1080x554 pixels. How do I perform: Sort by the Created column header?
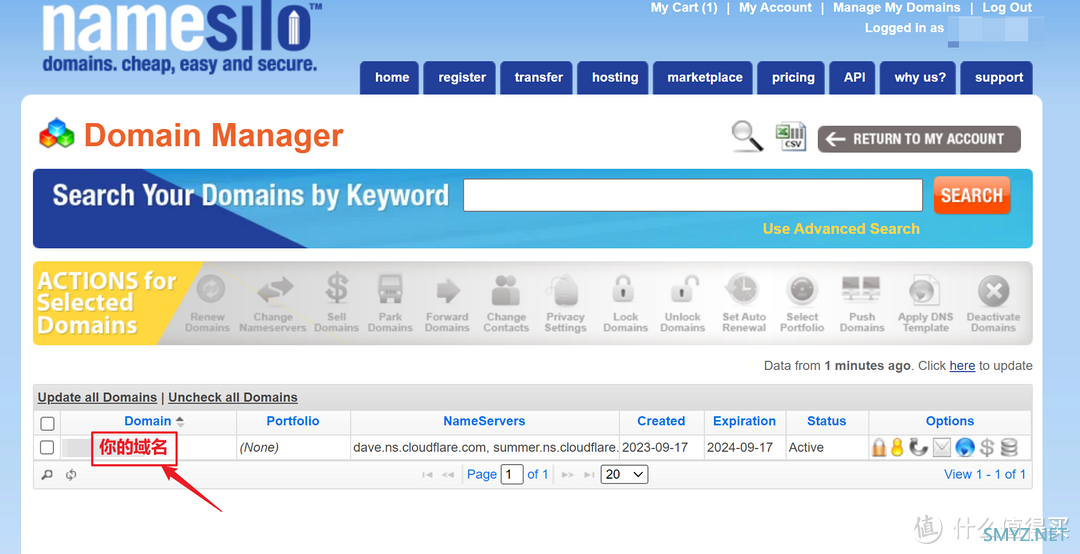click(661, 421)
